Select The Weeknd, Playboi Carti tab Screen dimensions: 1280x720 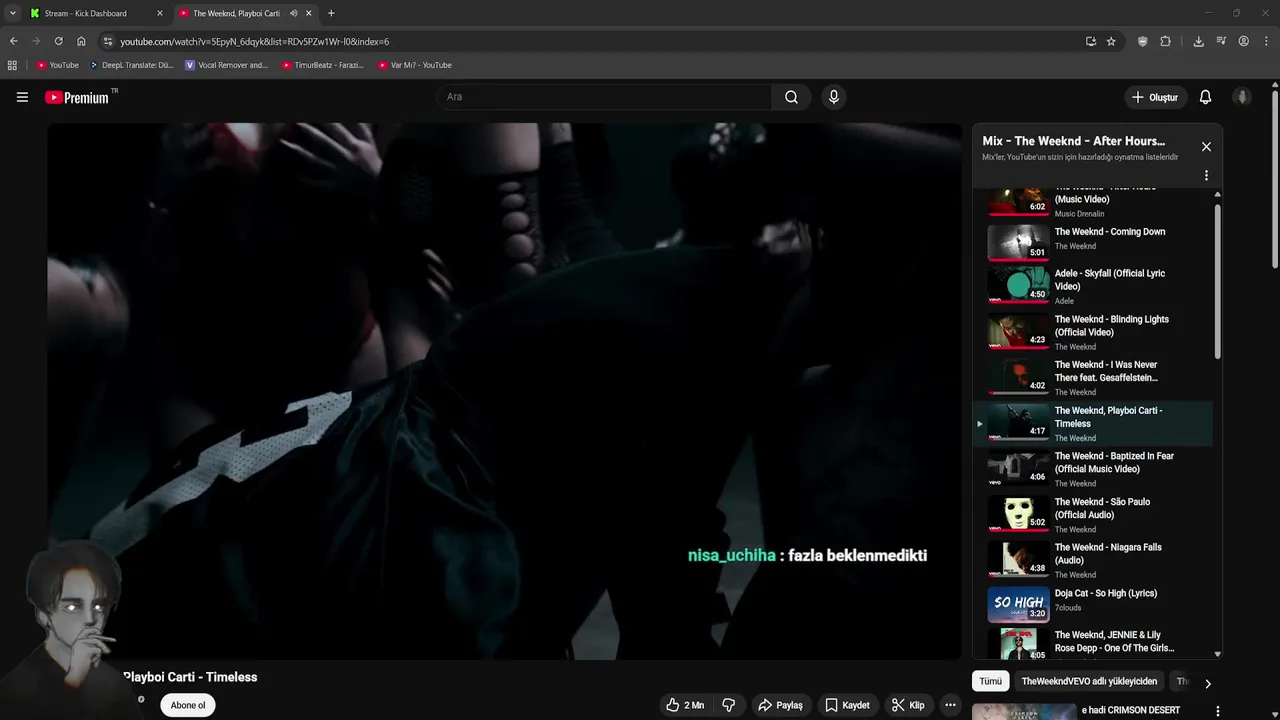(x=244, y=13)
